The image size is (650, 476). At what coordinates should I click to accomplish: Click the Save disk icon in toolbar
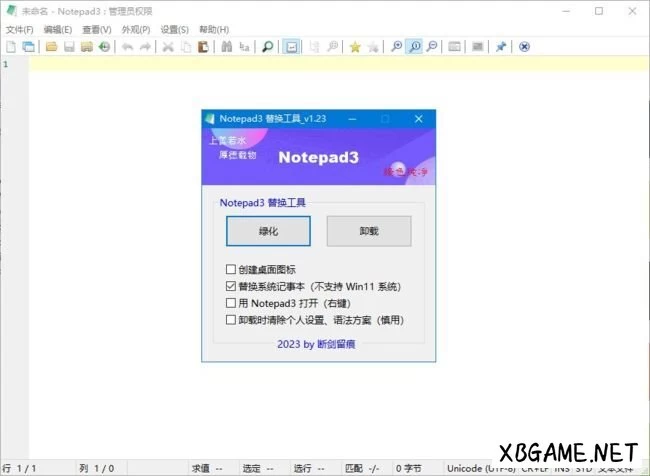(69, 47)
